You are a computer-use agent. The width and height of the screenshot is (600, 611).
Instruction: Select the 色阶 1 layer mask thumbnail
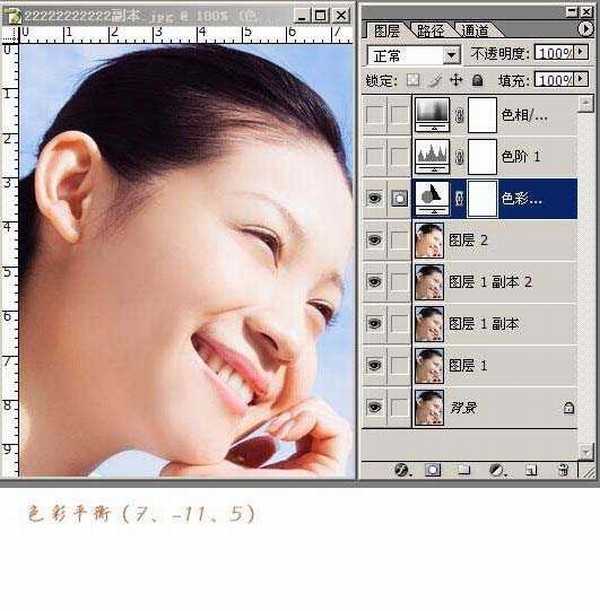[x=482, y=157]
